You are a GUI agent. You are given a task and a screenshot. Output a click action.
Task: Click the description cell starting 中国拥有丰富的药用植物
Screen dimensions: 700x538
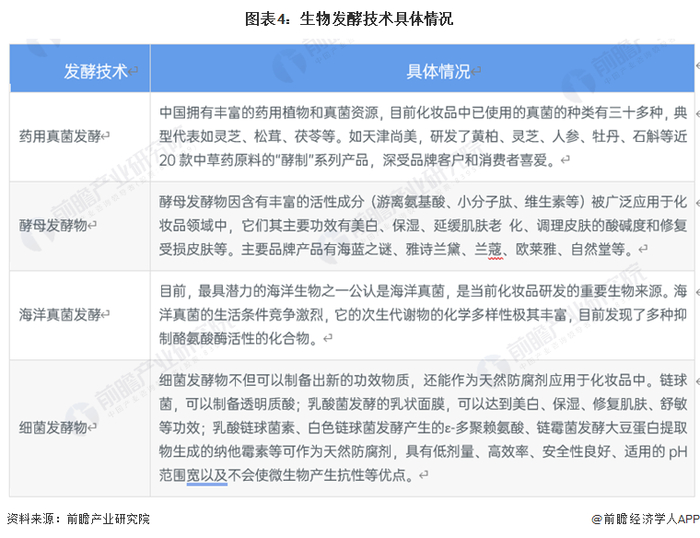[422, 137]
